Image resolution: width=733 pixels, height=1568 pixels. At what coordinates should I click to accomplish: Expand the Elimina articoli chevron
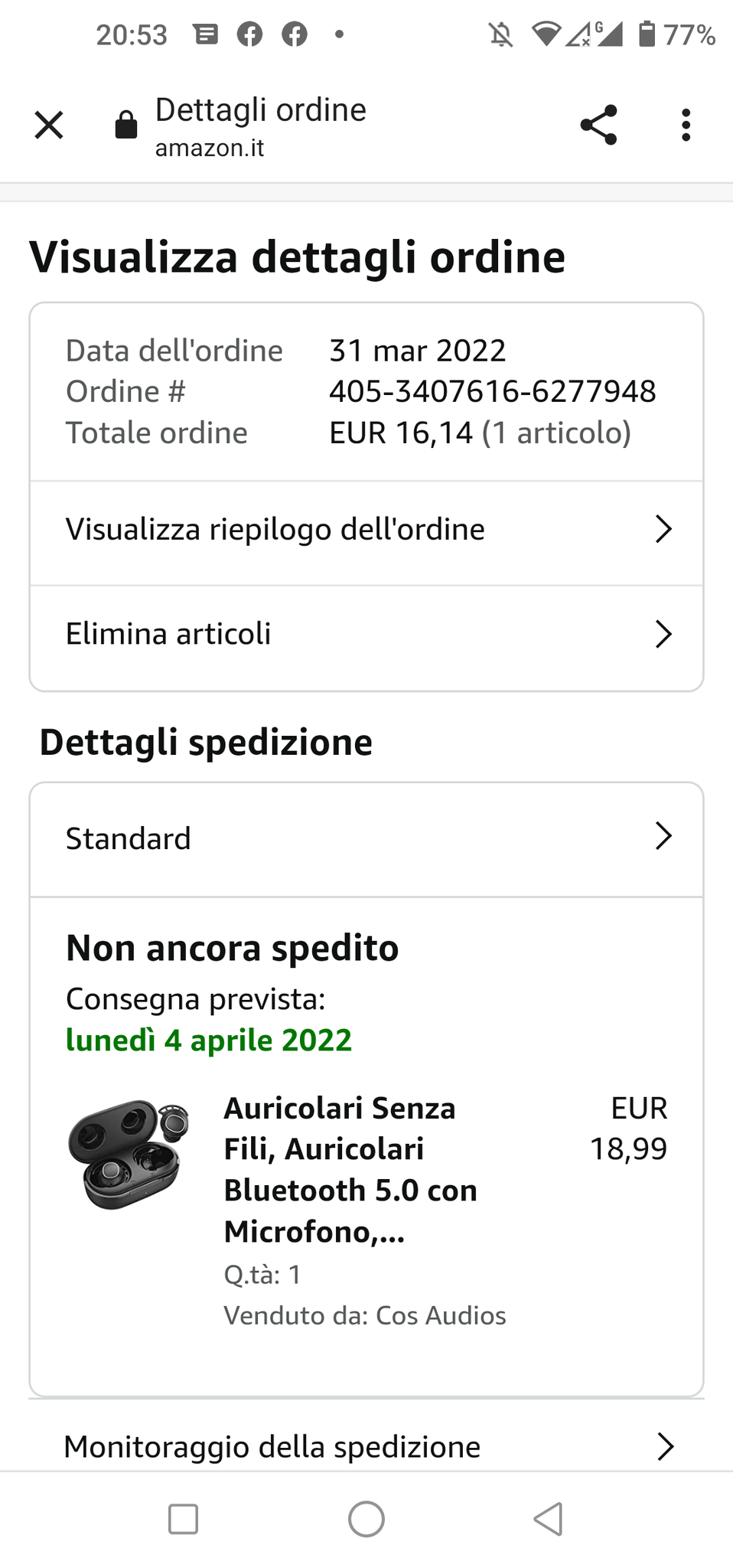click(663, 634)
